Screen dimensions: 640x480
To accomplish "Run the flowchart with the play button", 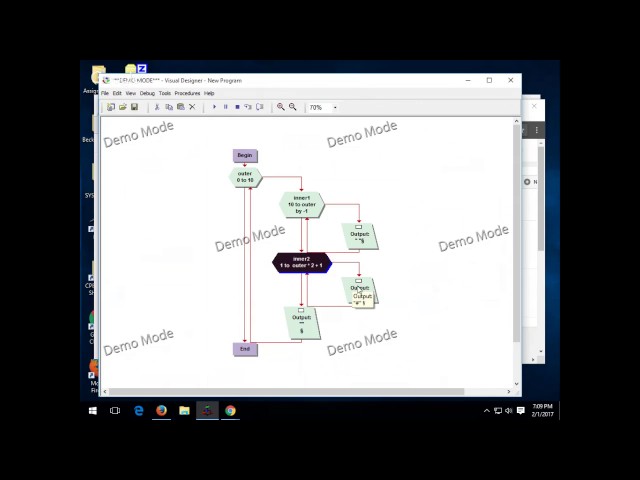I will coord(214,107).
